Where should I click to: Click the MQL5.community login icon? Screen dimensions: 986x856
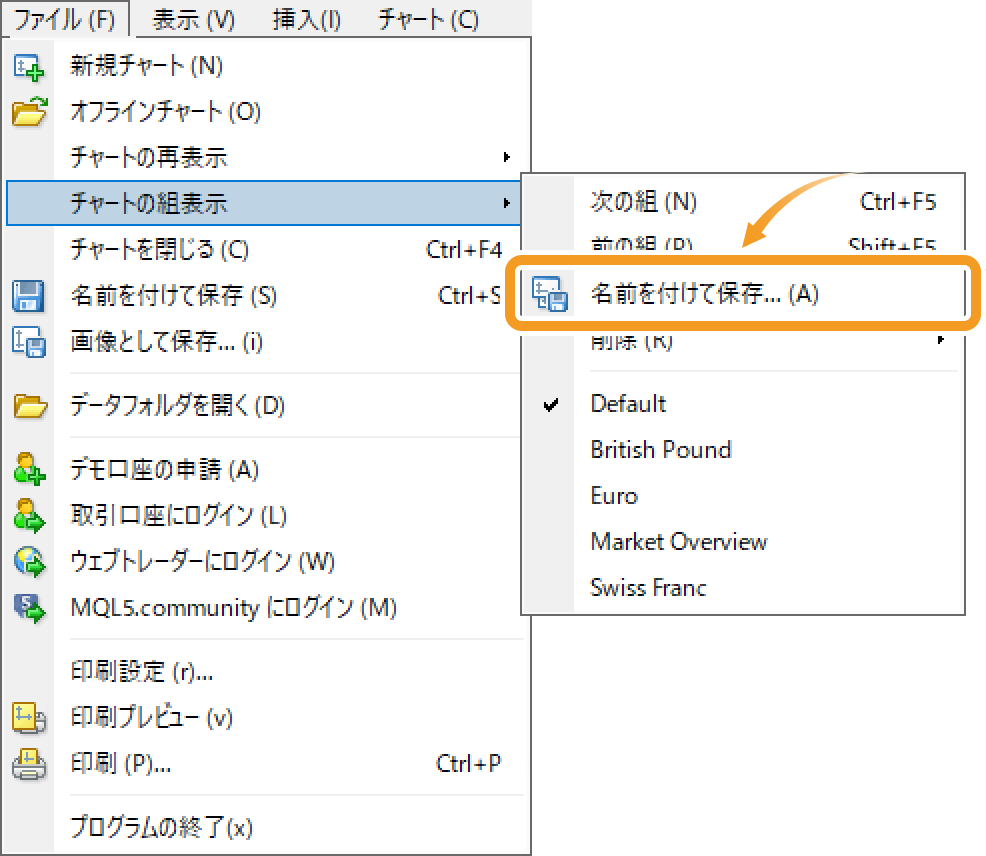pyautogui.click(x=29, y=608)
